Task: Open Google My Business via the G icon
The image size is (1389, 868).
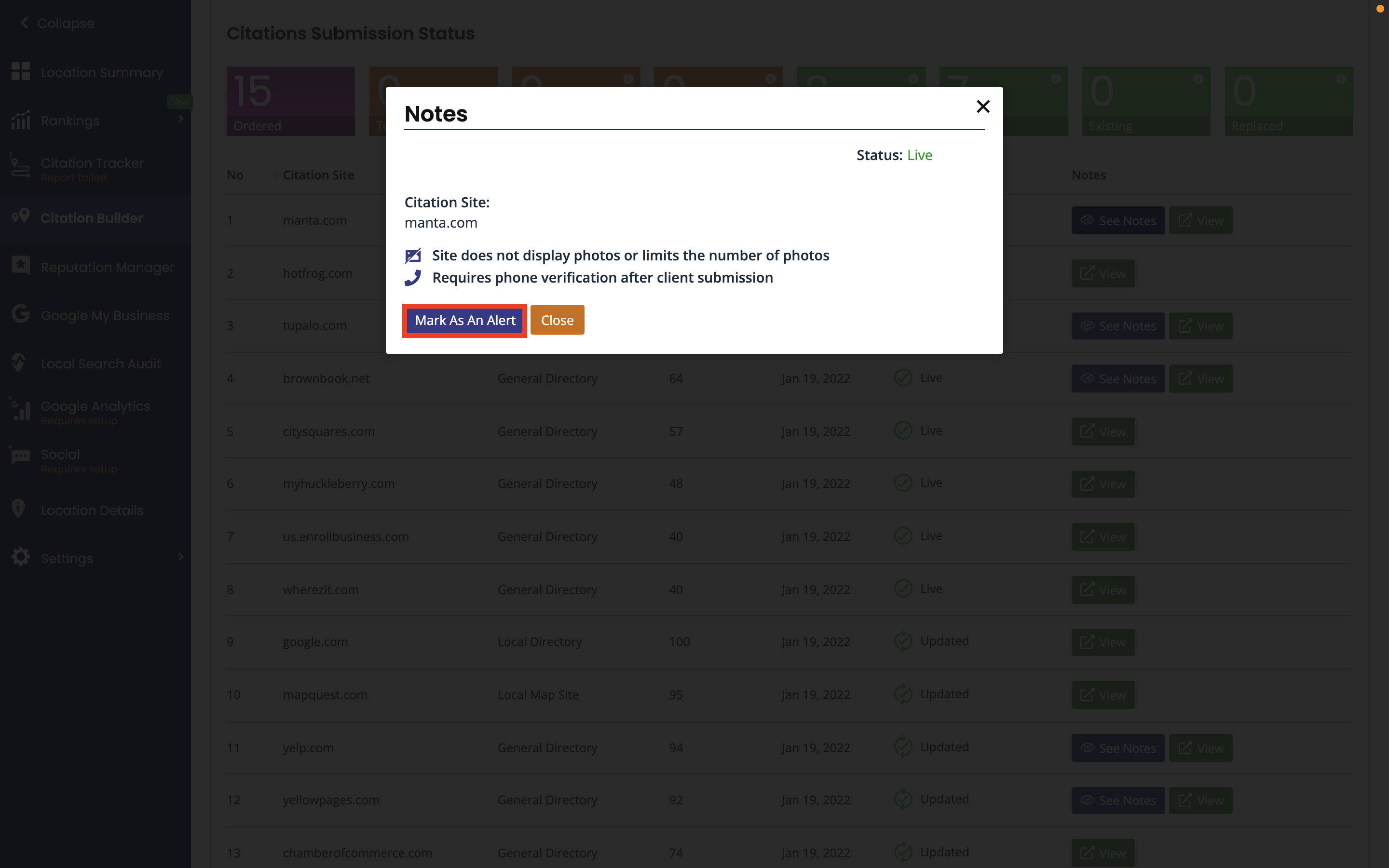Action: (x=20, y=314)
